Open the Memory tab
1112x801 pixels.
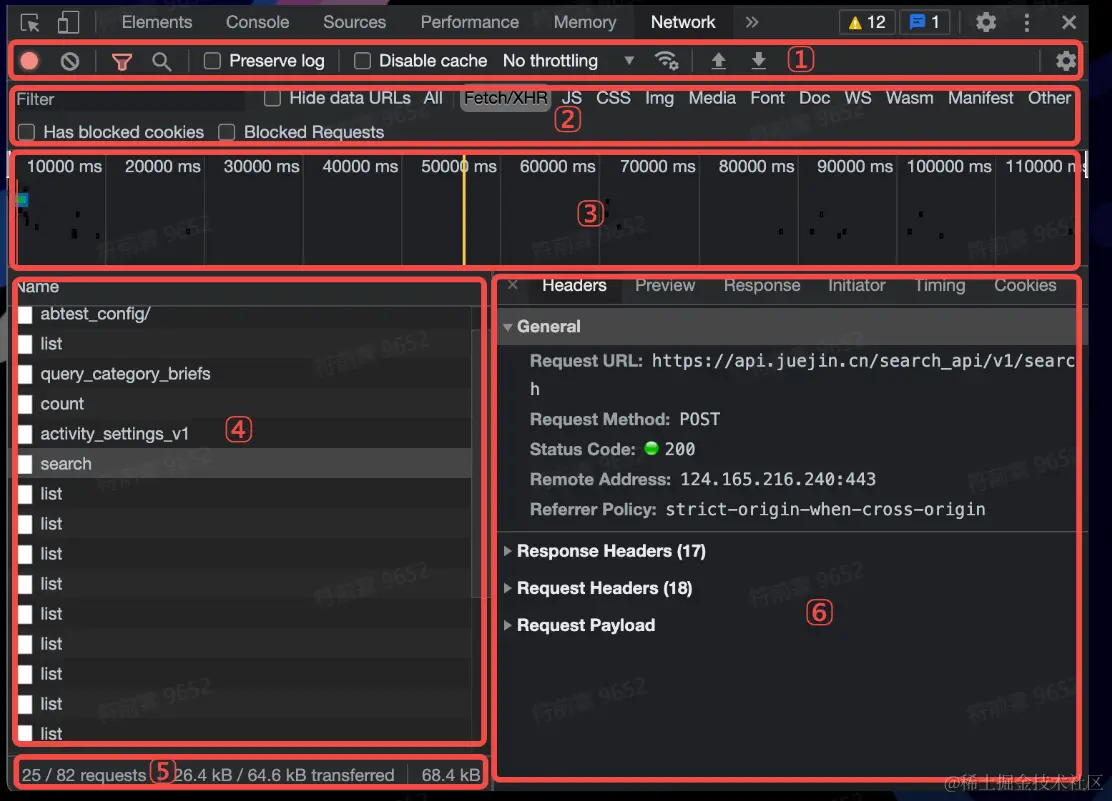tap(585, 23)
